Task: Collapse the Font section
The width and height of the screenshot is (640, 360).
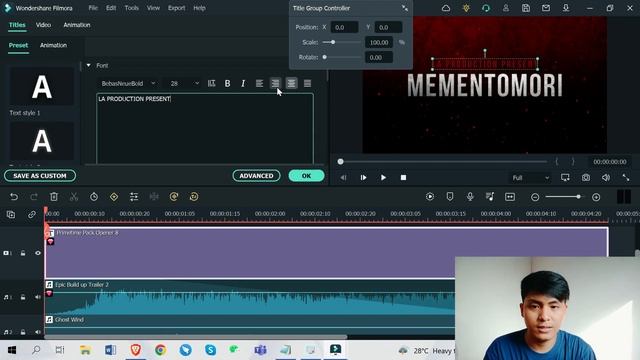Action: (89, 65)
